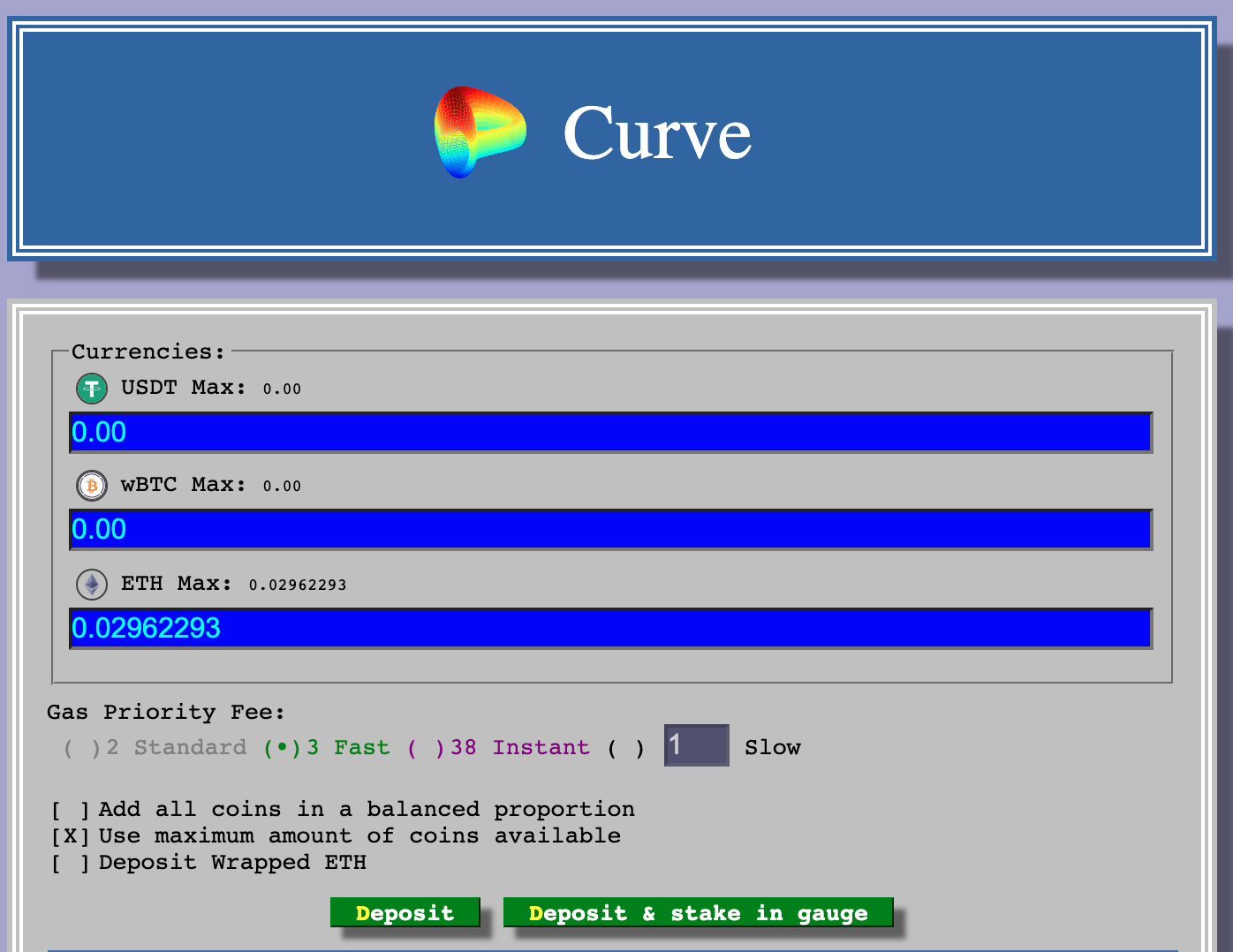1233x952 pixels.
Task: Click the Deposit button
Action: click(x=405, y=912)
